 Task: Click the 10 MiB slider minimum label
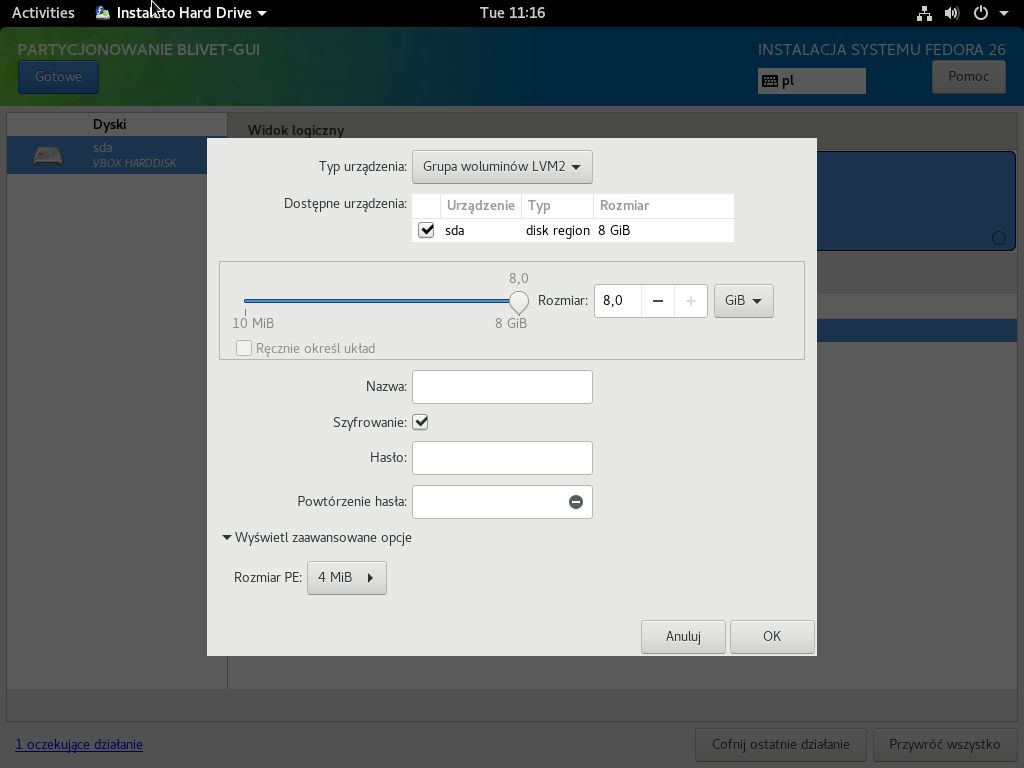click(x=253, y=323)
